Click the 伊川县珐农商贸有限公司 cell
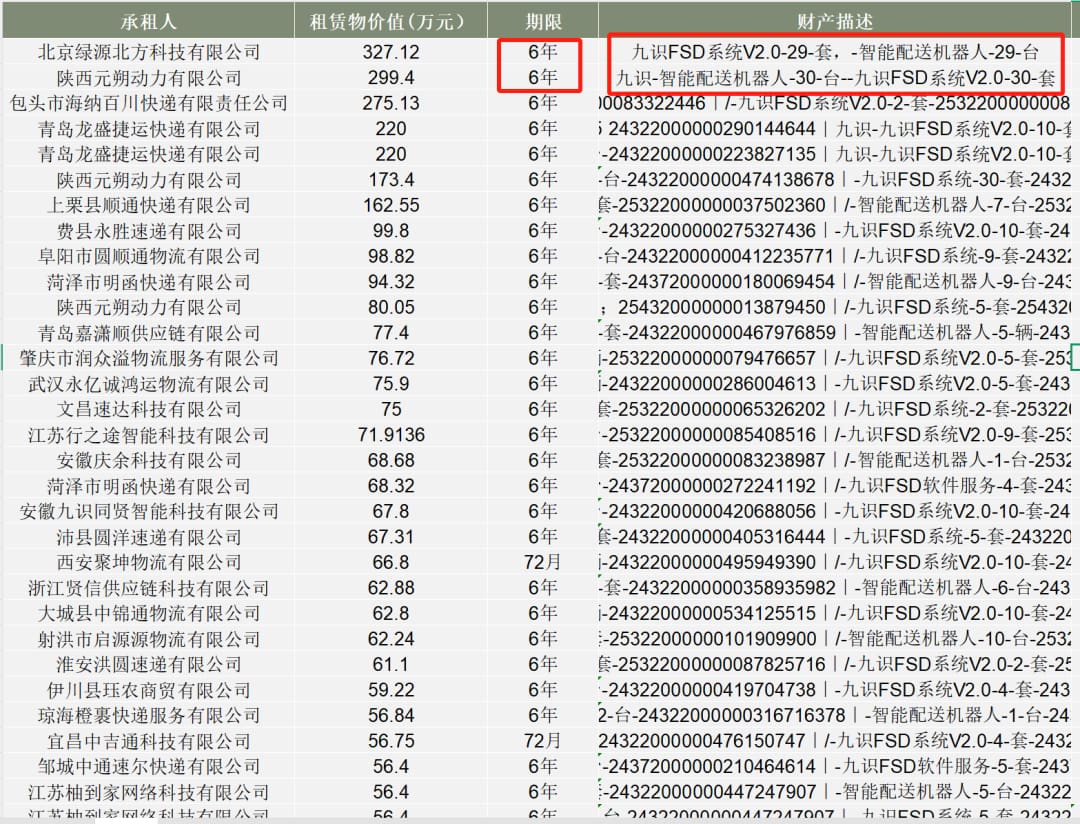This screenshot has height=824, width=1080. click(148, 690)
